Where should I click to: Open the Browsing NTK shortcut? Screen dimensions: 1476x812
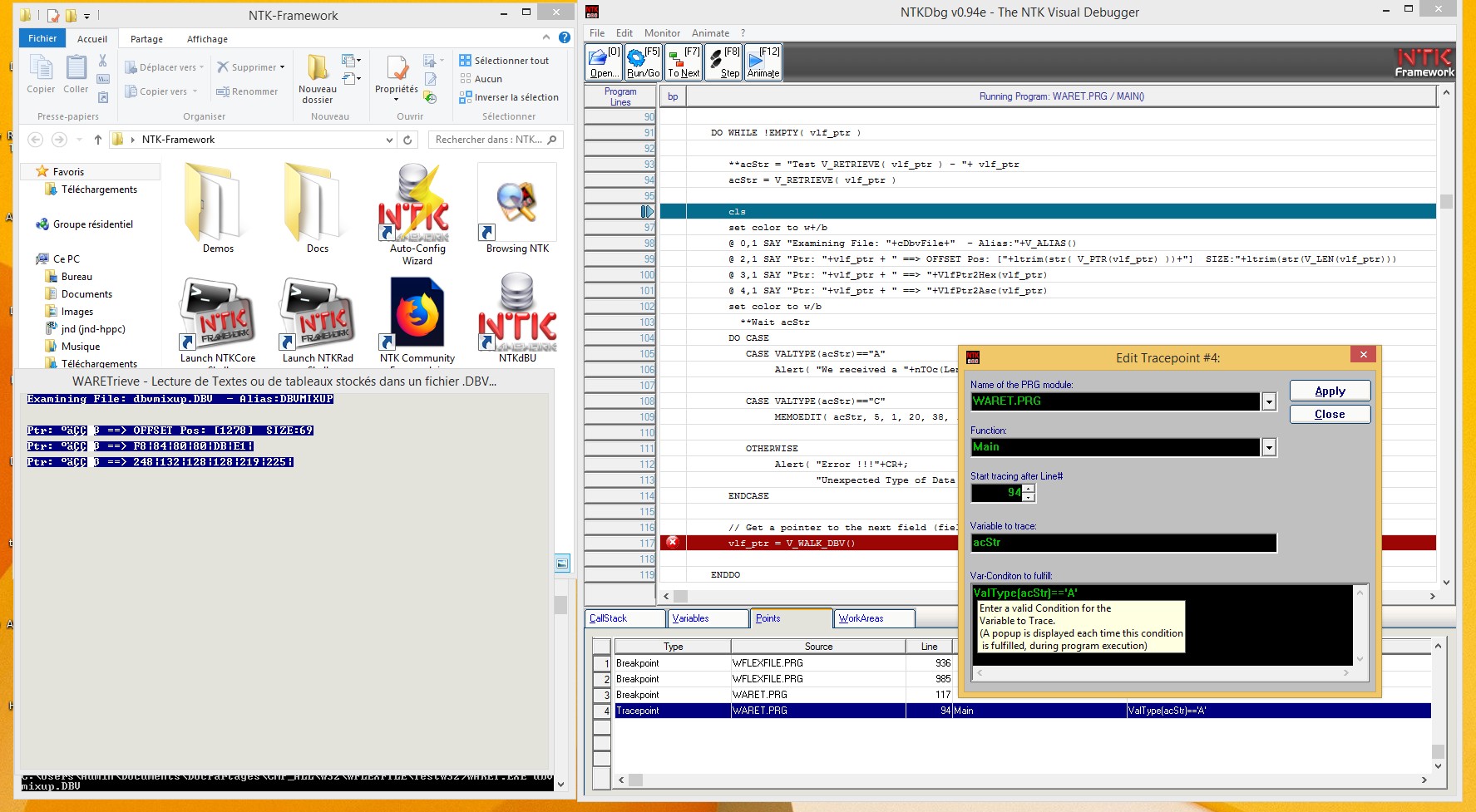tap(517, 209)
